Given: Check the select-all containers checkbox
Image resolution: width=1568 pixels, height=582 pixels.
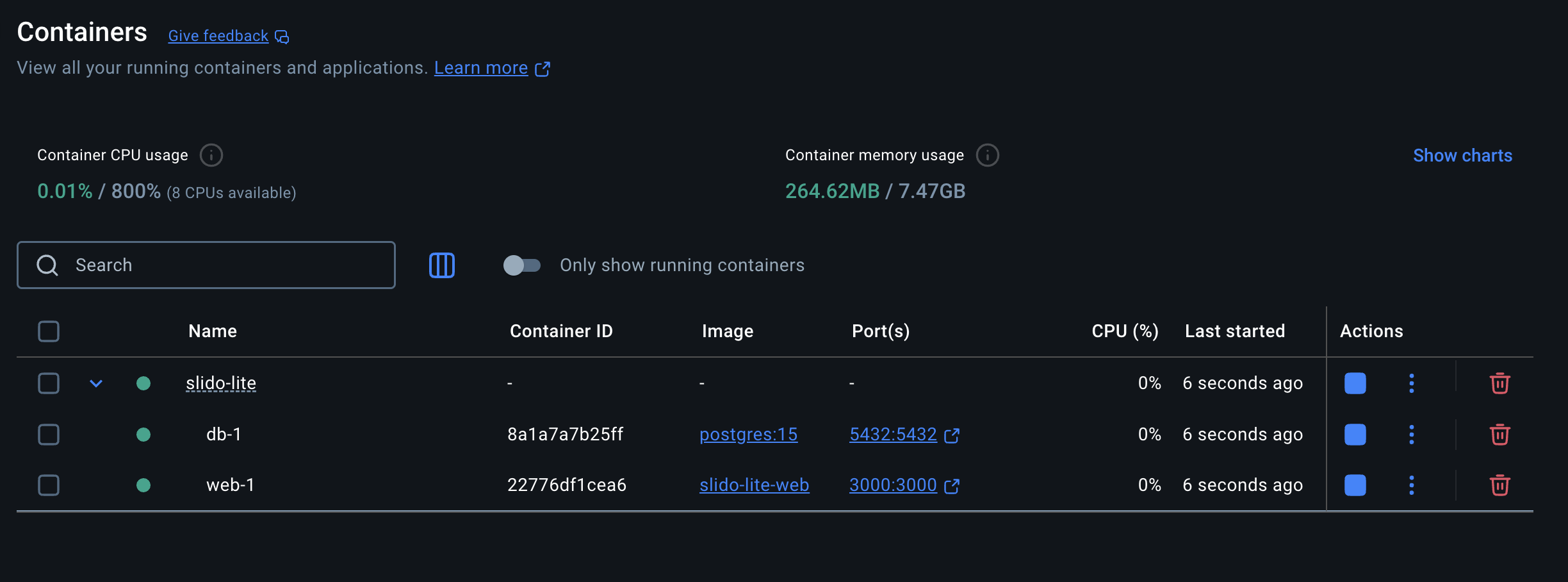Looking at the screenshot, I should pyautogui.click(x=48, y=331).
